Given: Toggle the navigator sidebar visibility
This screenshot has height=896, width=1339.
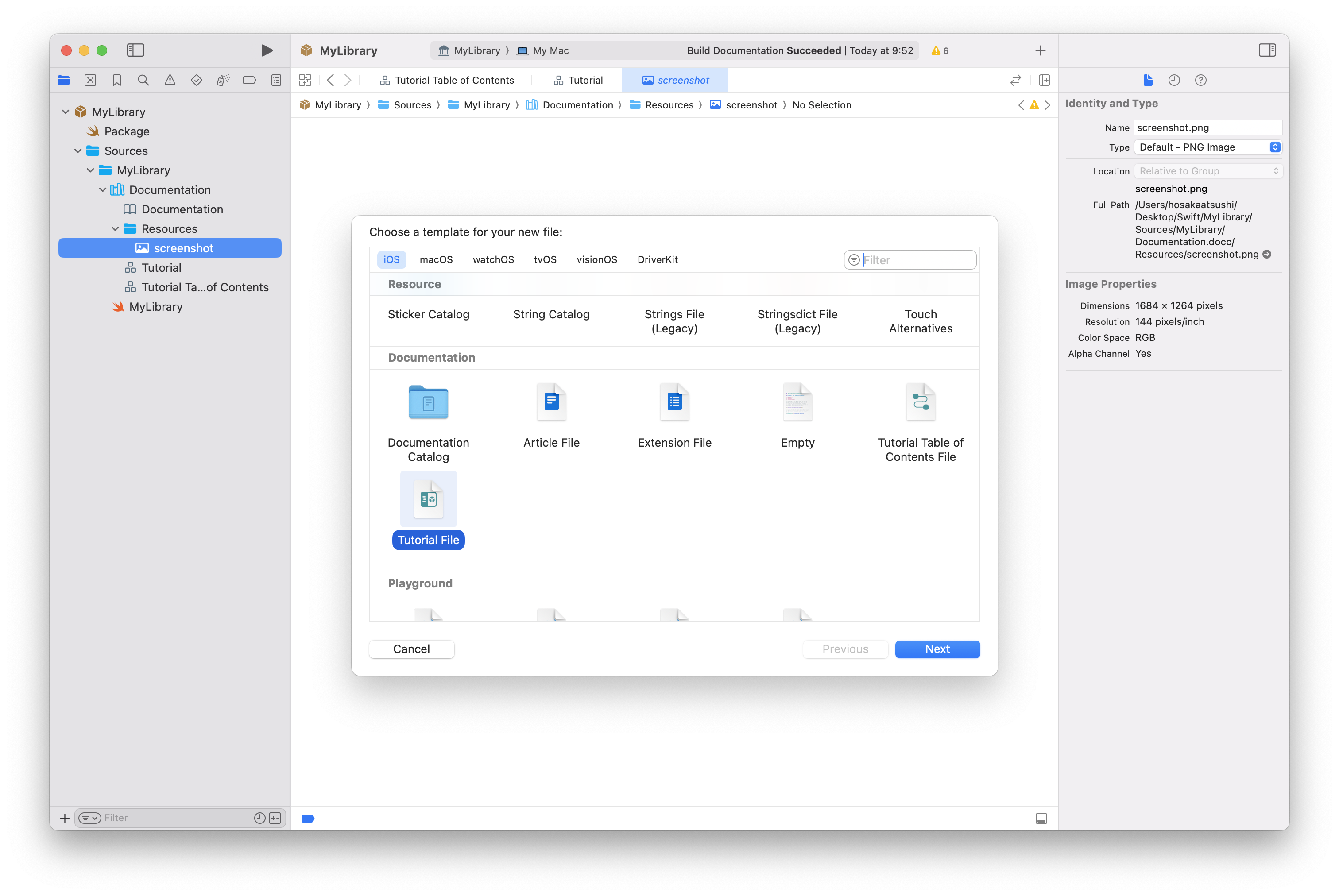Looking at the screenshot, I should [x=135, y=50].
